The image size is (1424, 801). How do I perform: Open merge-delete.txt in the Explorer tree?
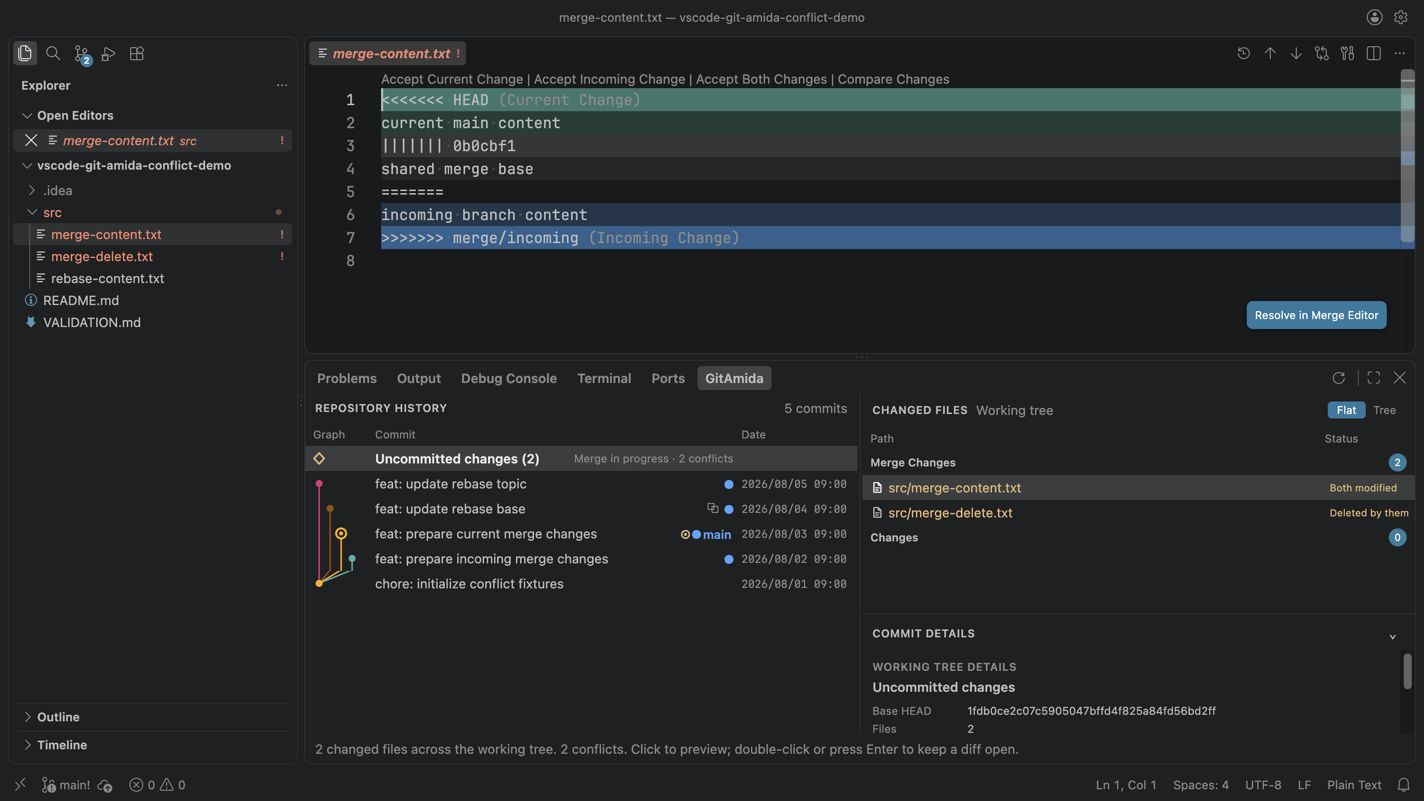[153, 256]
